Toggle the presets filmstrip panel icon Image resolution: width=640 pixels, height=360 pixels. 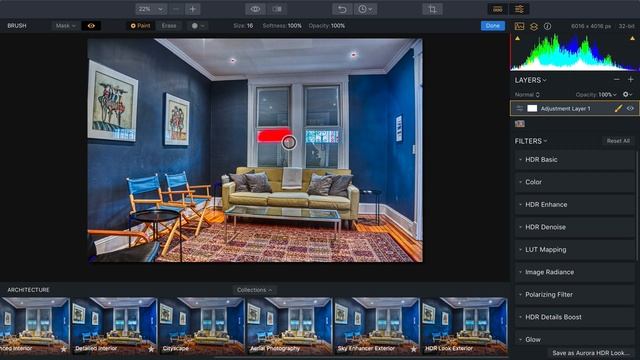498,9
